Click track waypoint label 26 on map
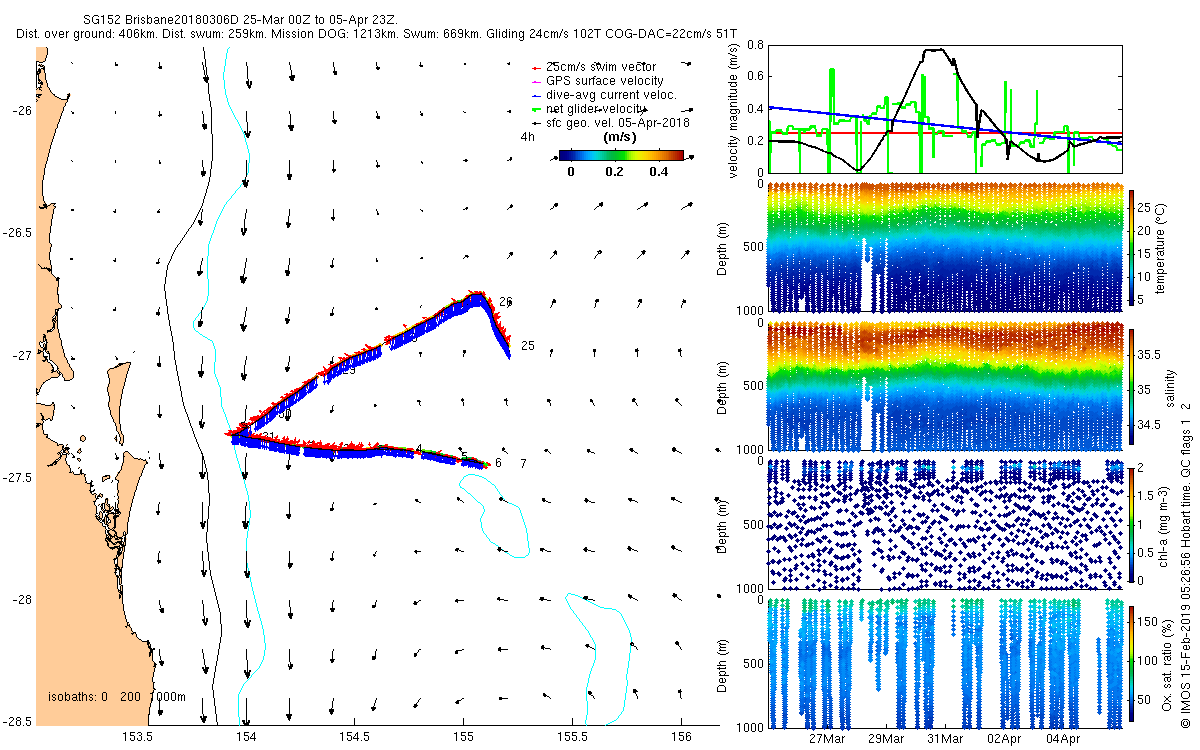 pyautogui.click(x=505, y=301)
